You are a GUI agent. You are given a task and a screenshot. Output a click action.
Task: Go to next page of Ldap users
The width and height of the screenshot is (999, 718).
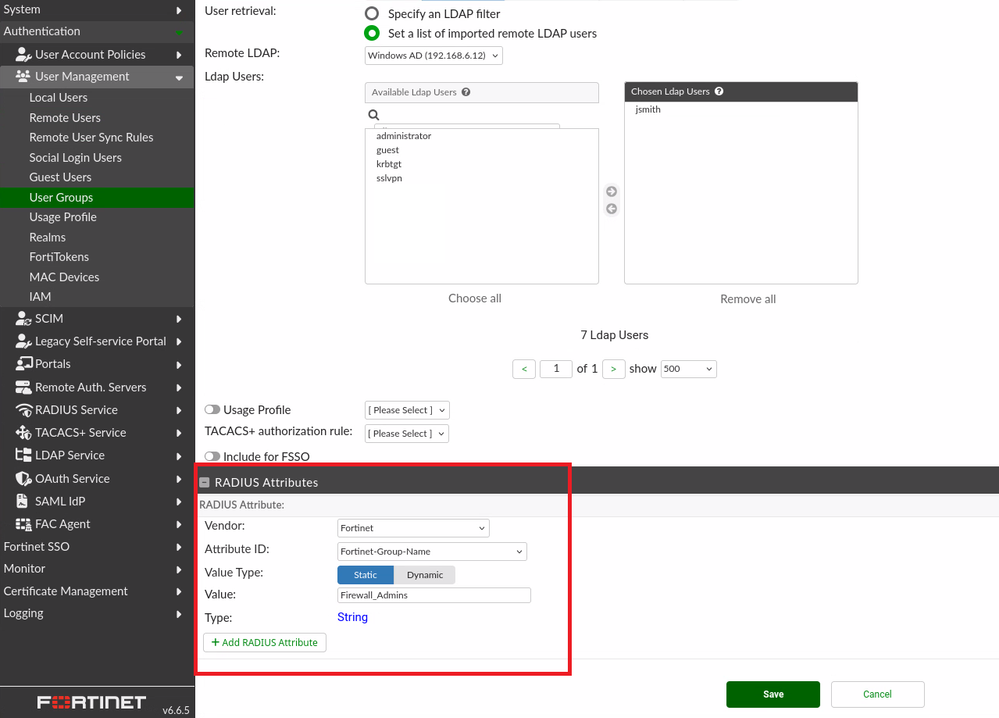614,369
